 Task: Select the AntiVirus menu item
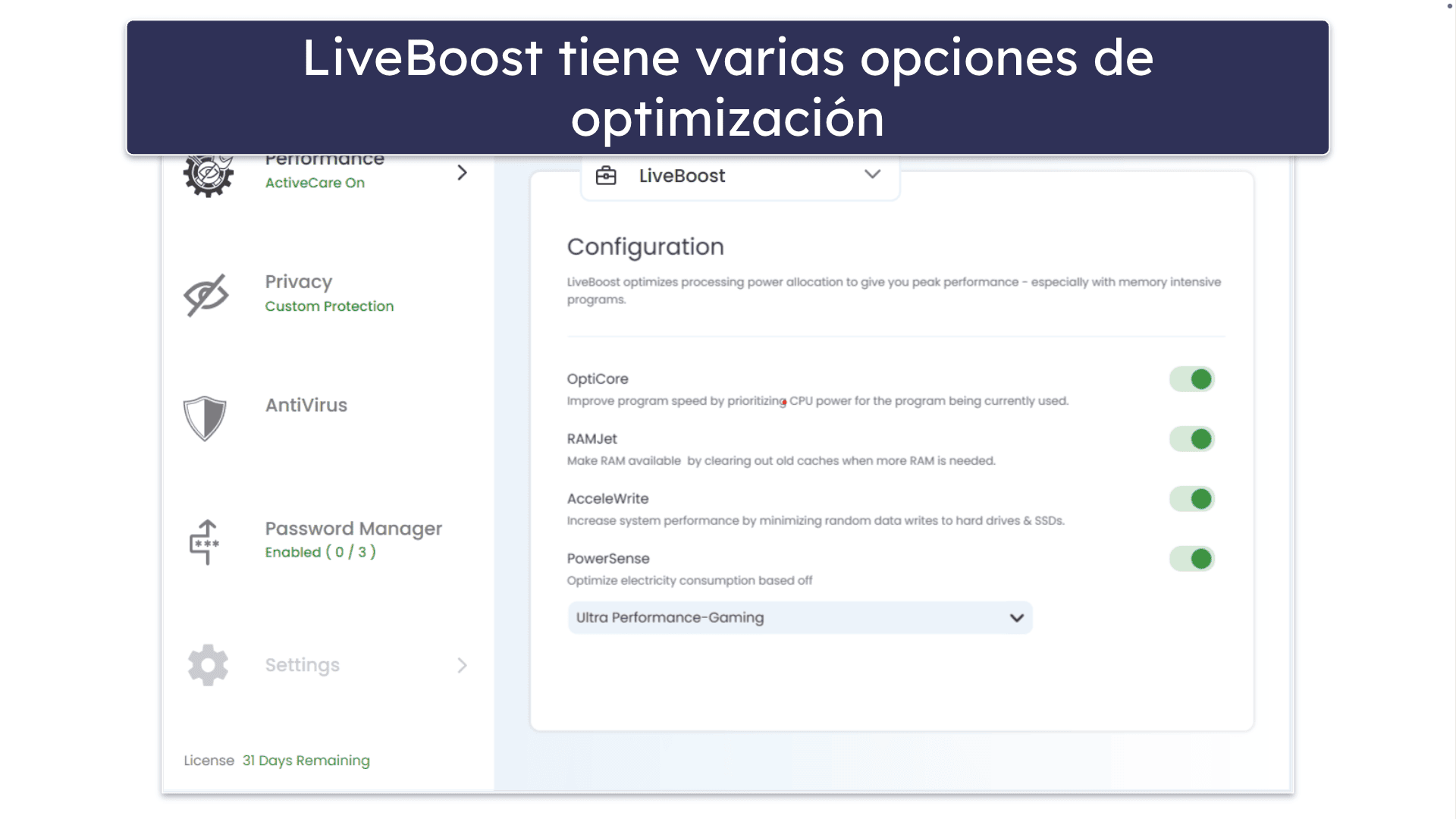point(306,405)
